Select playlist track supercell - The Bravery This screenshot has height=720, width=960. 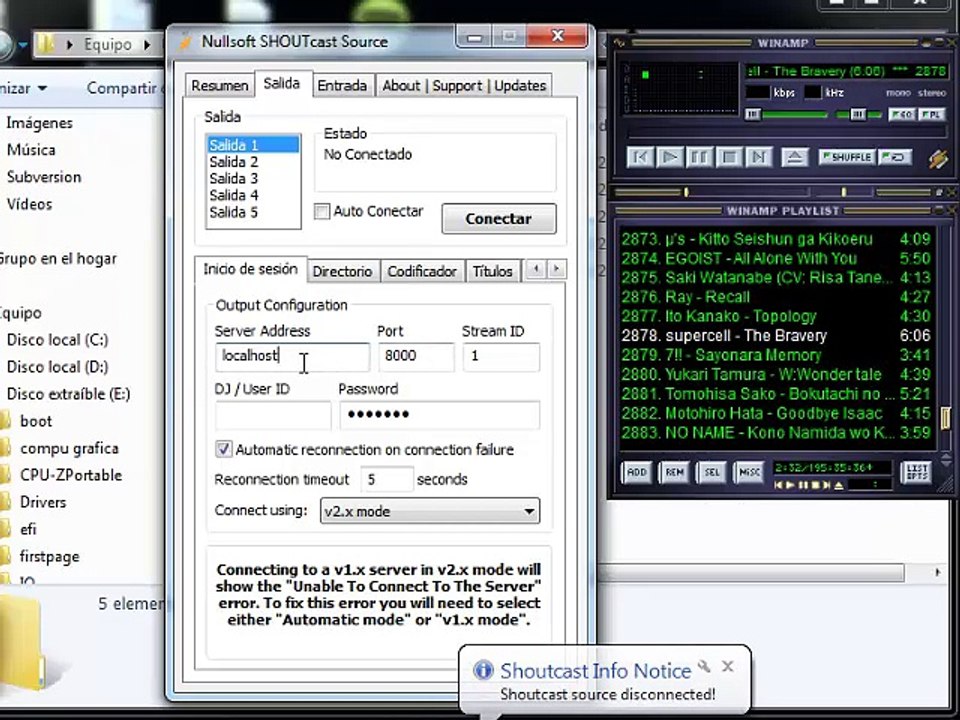[776, 336]
